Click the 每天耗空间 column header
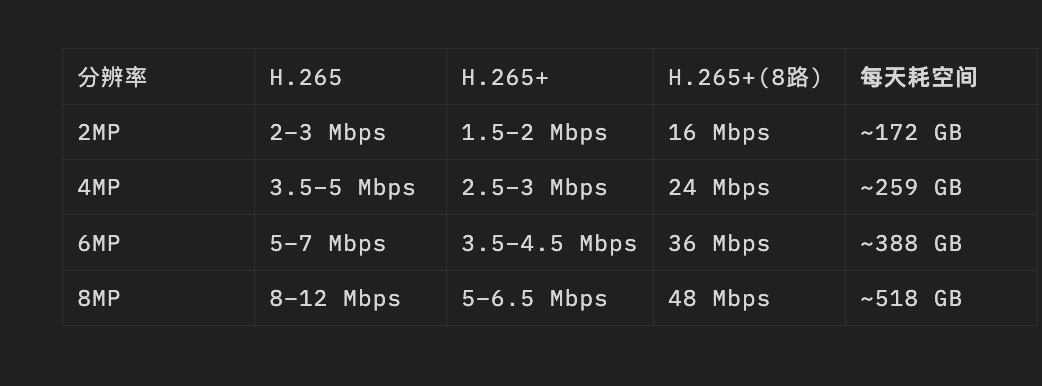1042x386 pixels. coord(941,76)
